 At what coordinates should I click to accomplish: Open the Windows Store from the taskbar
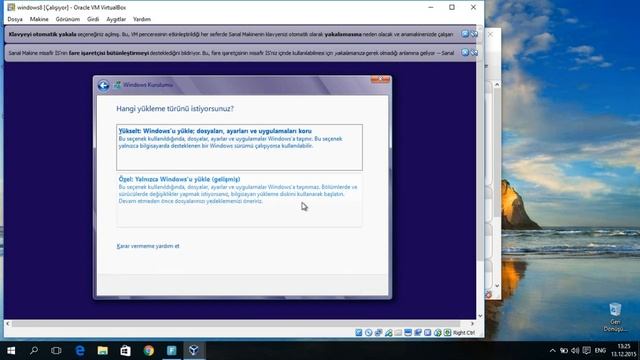125,350
